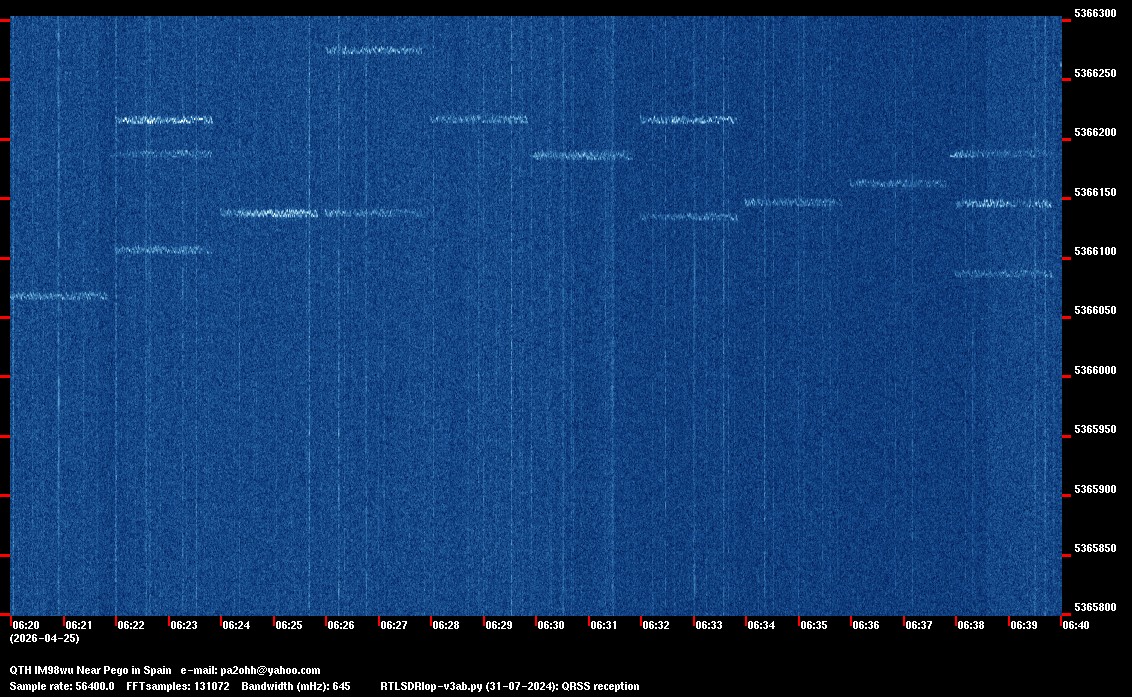Click the 06:25 time axis label

point(289,625)
